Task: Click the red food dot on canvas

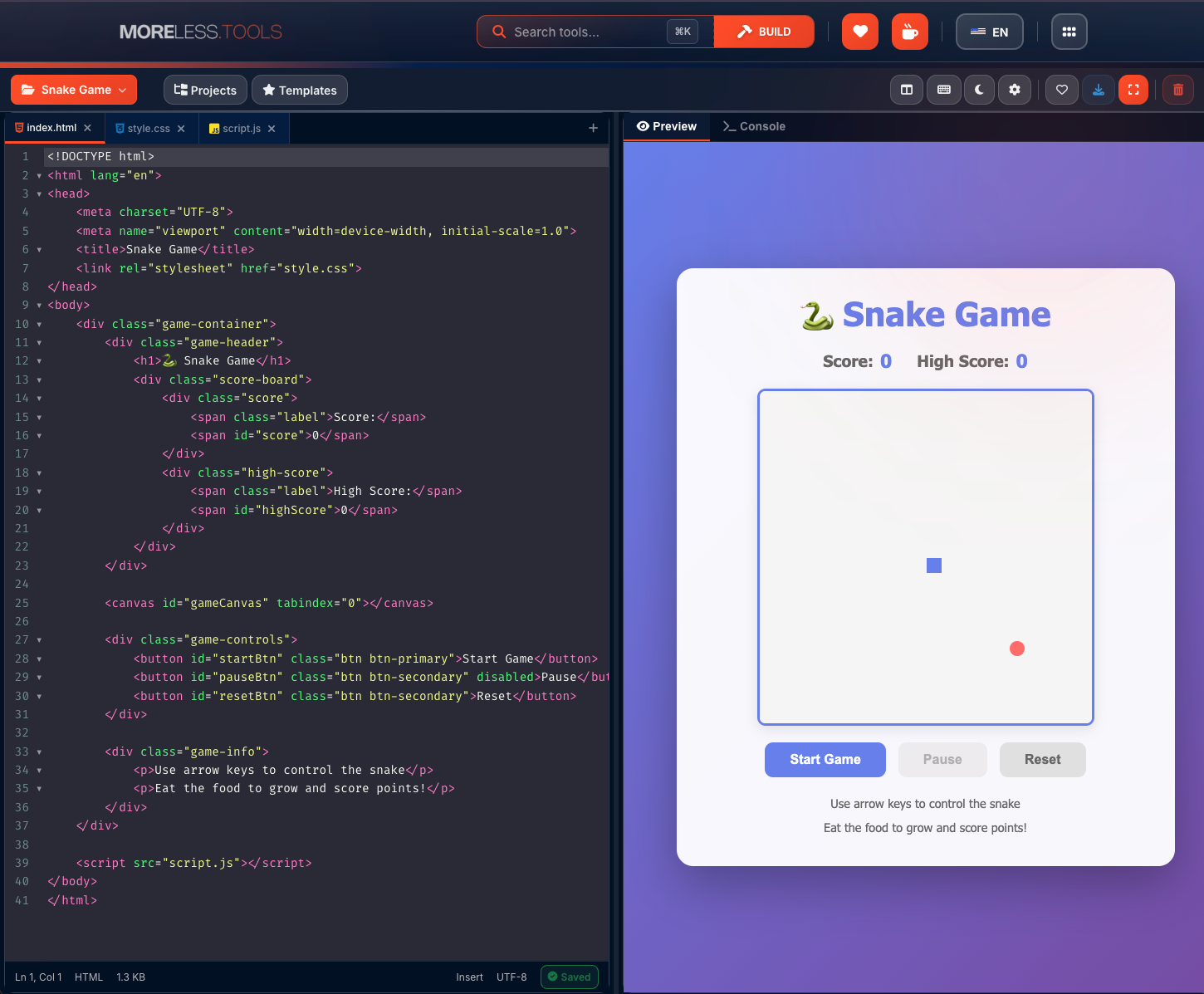Action: pyautogui.click(x=1017, y=649)
